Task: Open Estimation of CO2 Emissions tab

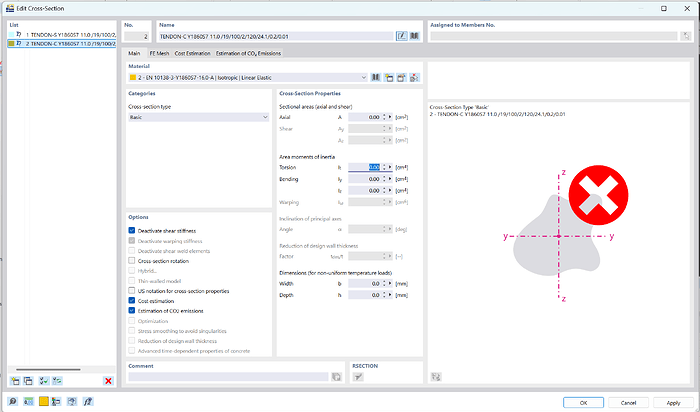Action: coord(248,53)
